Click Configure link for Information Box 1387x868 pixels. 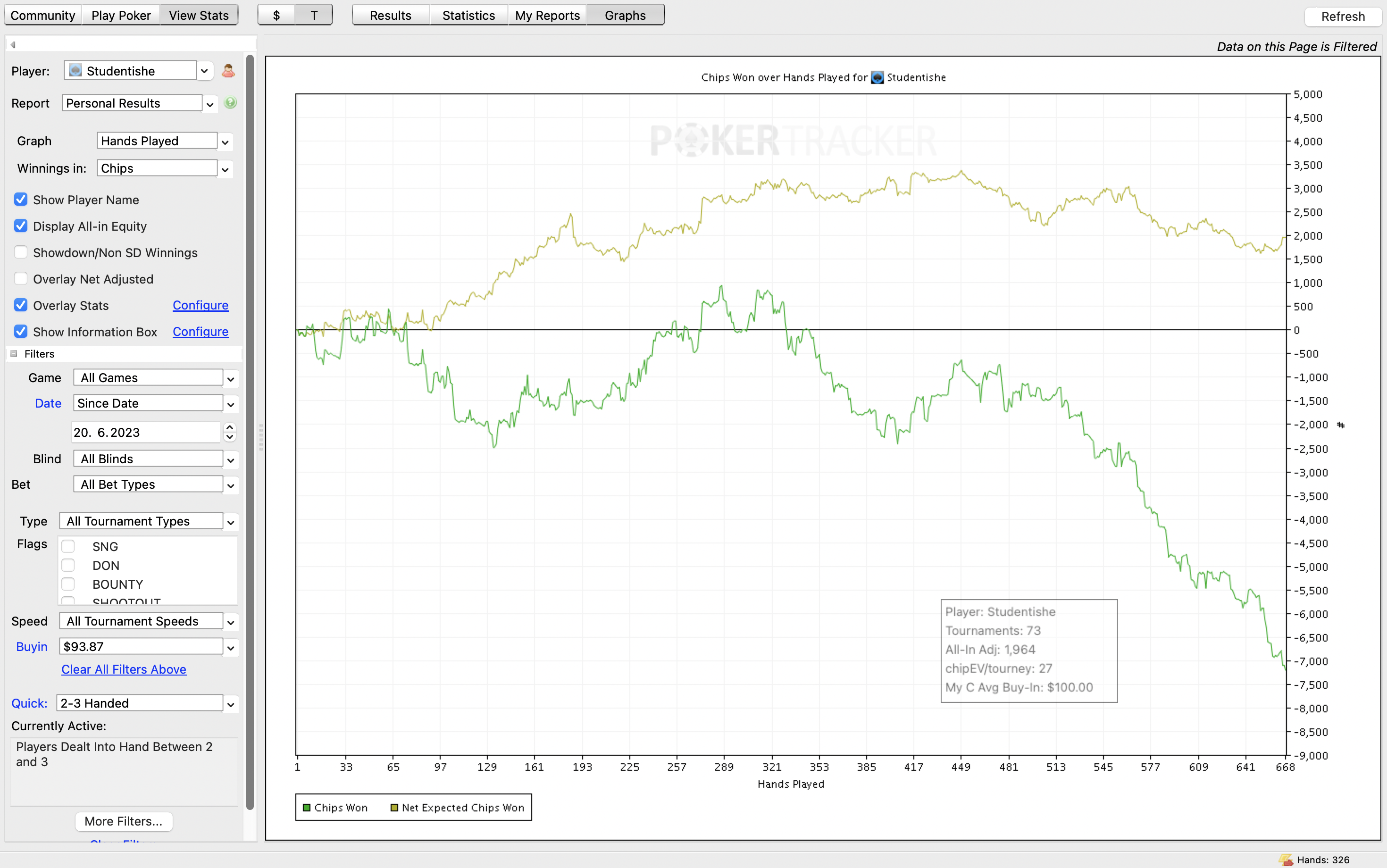coord(201,331)
